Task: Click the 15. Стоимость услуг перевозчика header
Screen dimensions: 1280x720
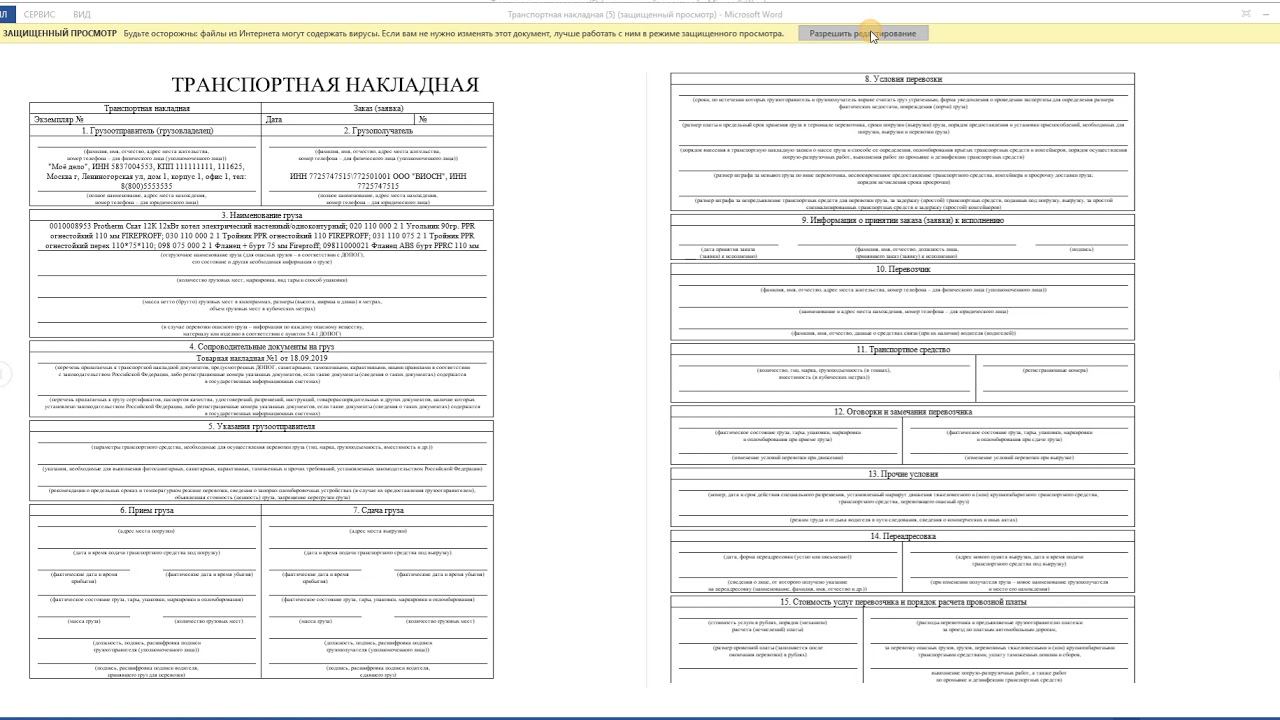Action: pyautogui.click(x=903, y=602)
